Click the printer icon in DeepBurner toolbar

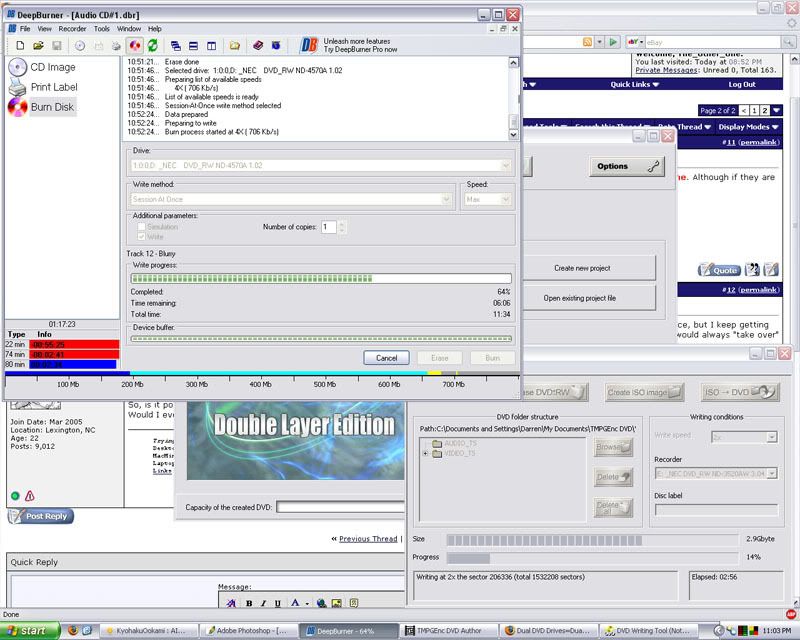116,46
